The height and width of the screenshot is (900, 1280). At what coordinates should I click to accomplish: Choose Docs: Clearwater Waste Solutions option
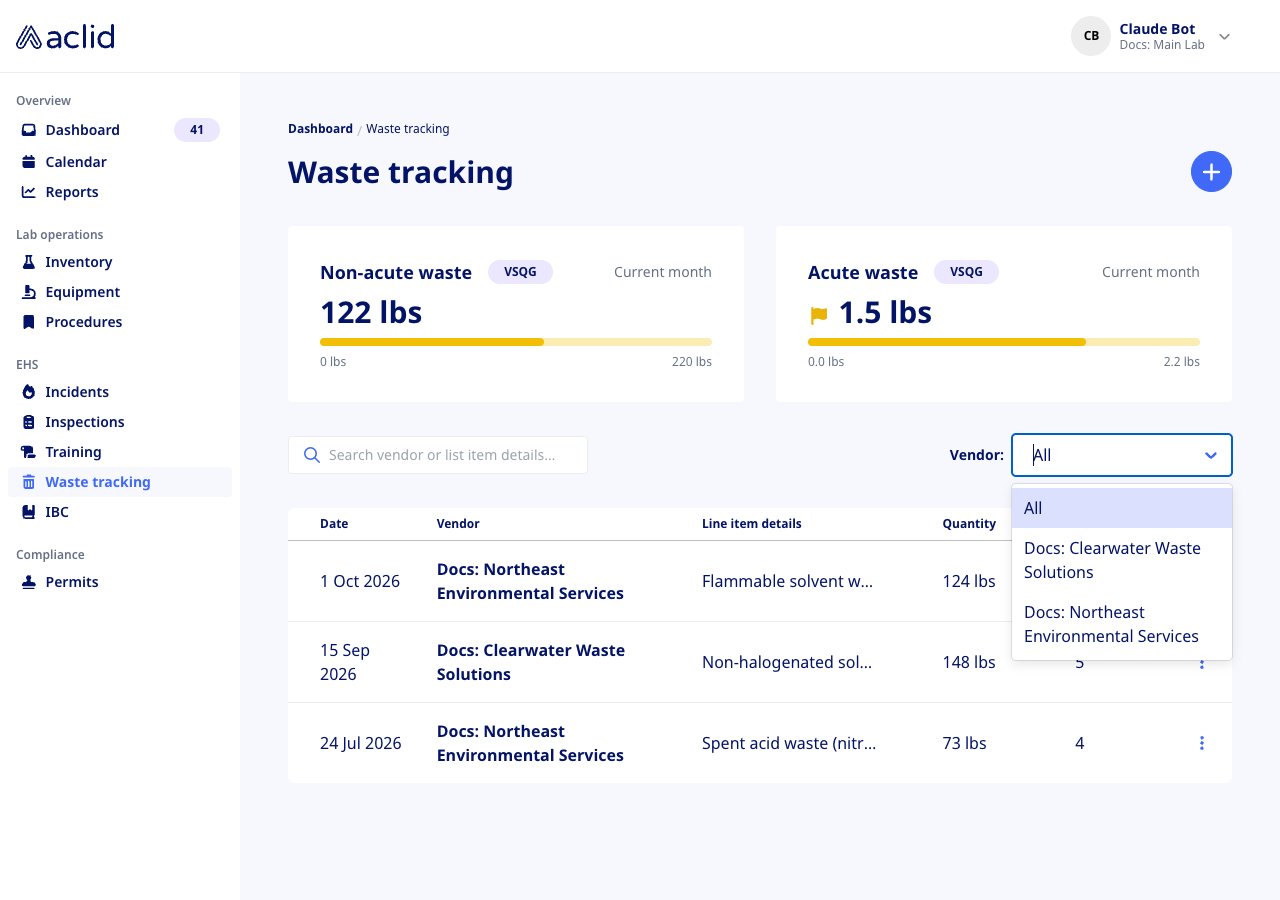pyautogui.click(x=1122, y=560)
